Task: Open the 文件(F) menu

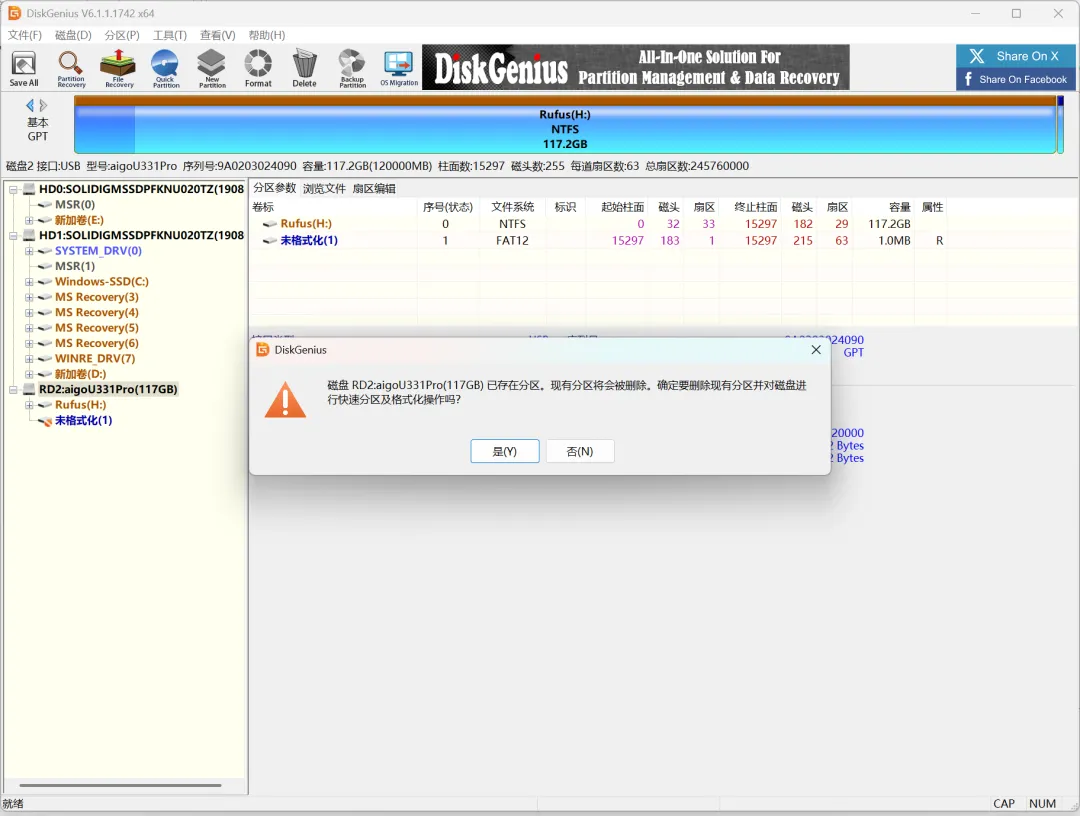Action: point(24,35)
